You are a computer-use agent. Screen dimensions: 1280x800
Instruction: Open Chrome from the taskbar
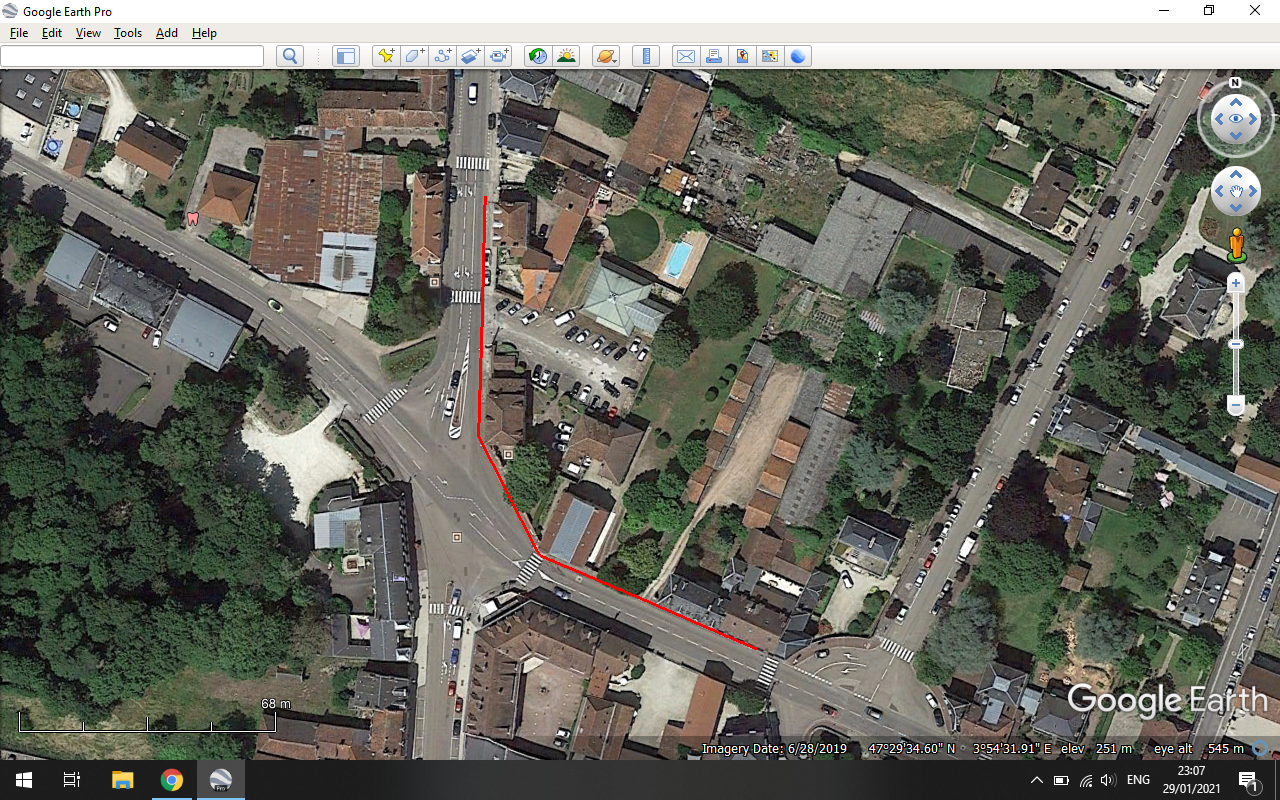coord(172,780)
